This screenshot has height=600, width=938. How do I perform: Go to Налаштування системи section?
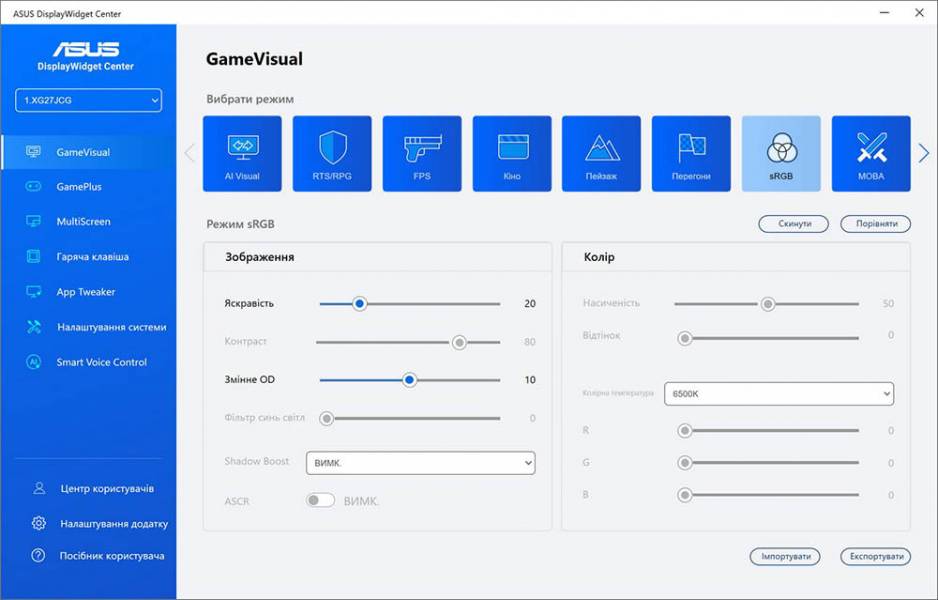(89, 327)
